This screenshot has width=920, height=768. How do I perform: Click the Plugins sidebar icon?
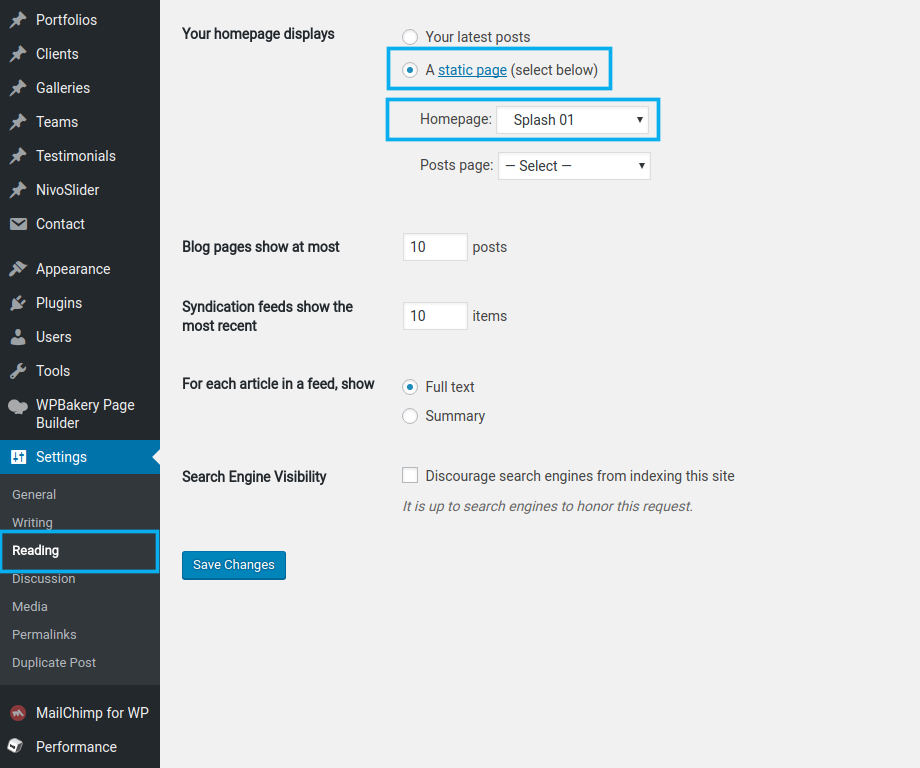point(21,302)
